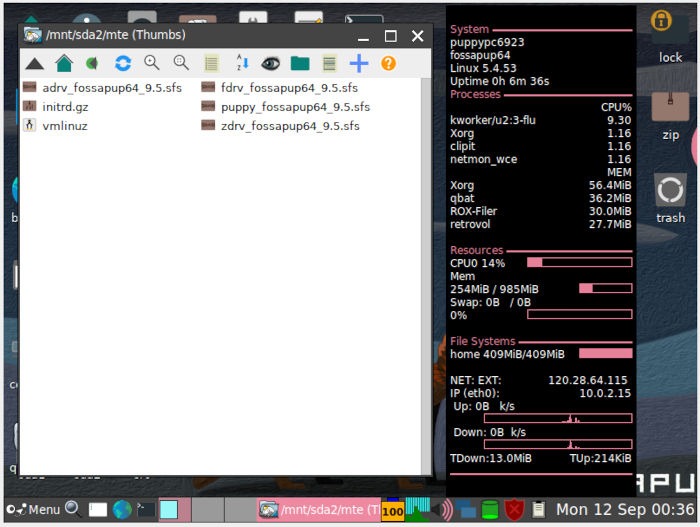700x527 pixels.
Task: Click the icon of the initrd.gz archive
Action: [x=29, y=106]
